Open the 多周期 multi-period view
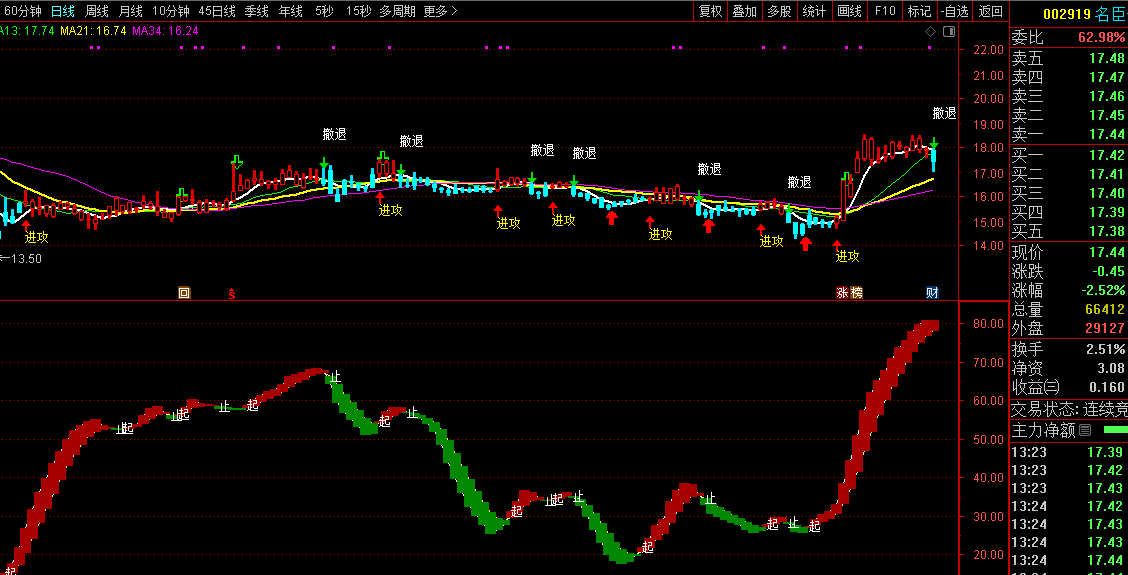The image size is (1128, 575). [399, 11]
